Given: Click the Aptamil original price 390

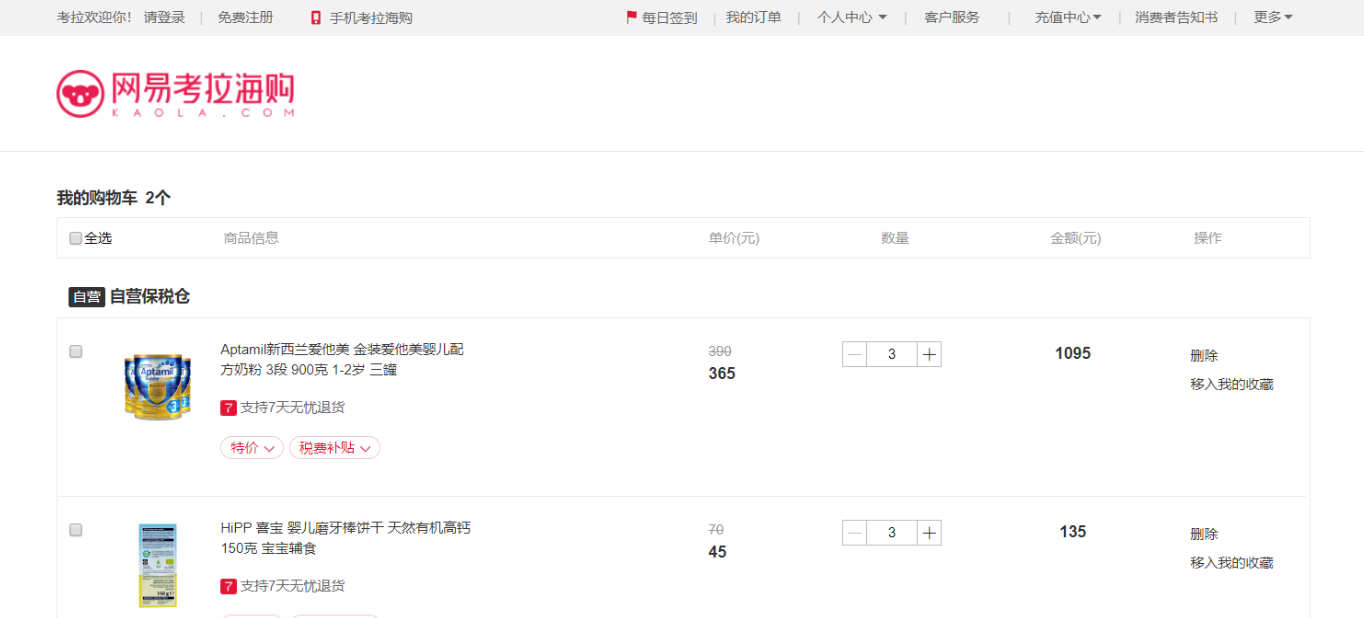Looking at the screenshot, I should tap(720, 352).
